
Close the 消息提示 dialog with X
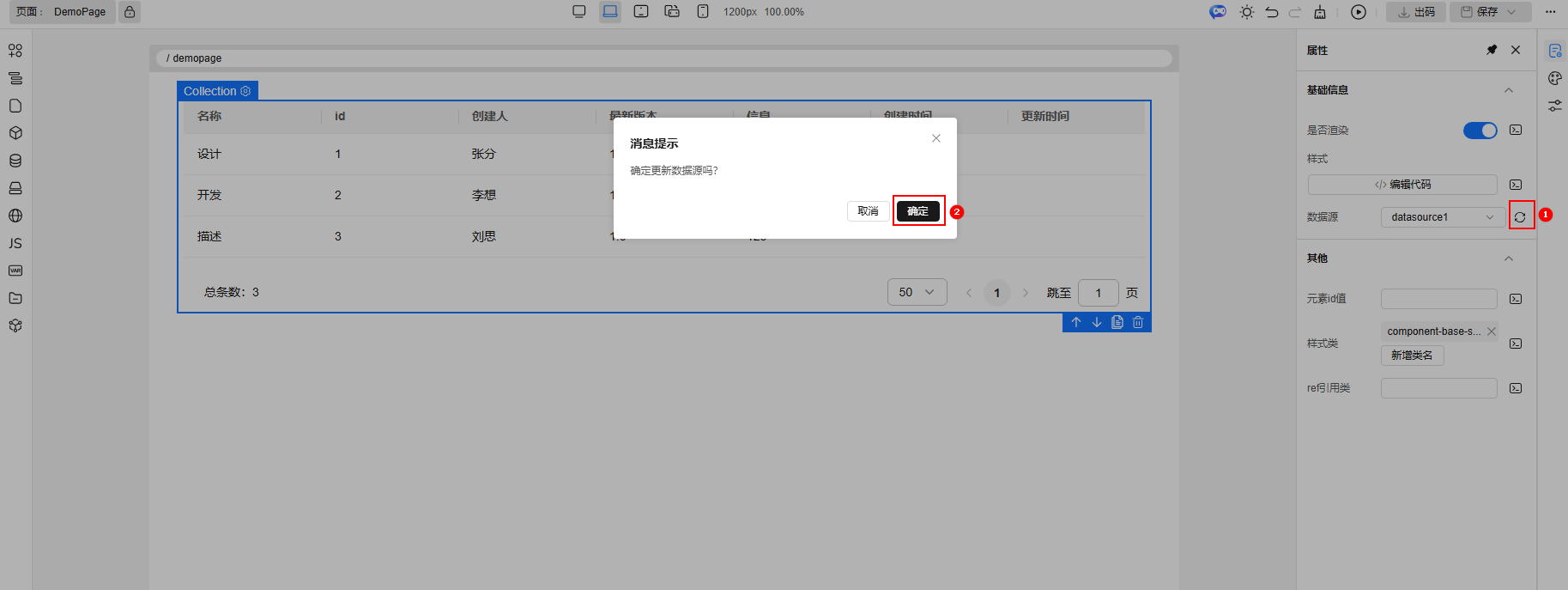click(x=936, y=138)
